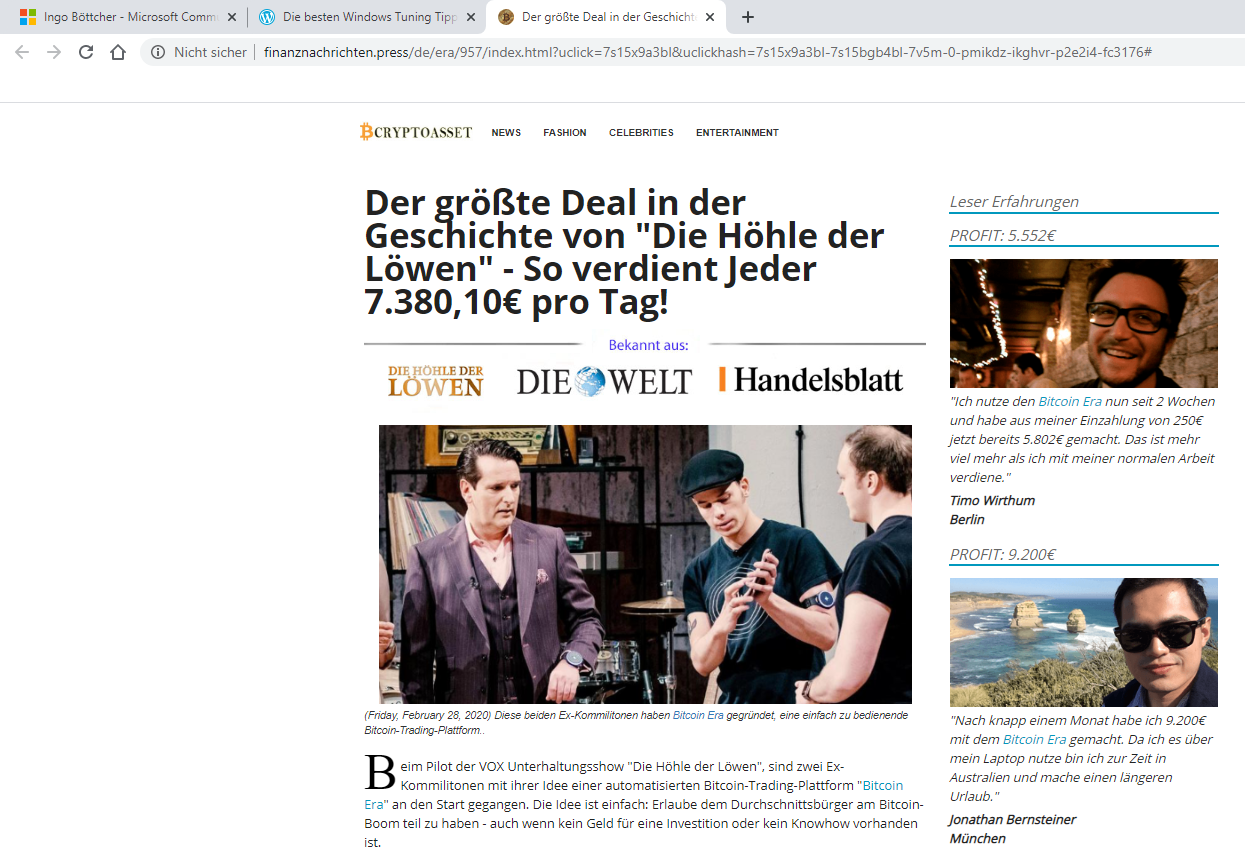This screenshot has height=861, width=1245.
Task: Click the WordPress favicon on second tab
Action: coord(267,17)
